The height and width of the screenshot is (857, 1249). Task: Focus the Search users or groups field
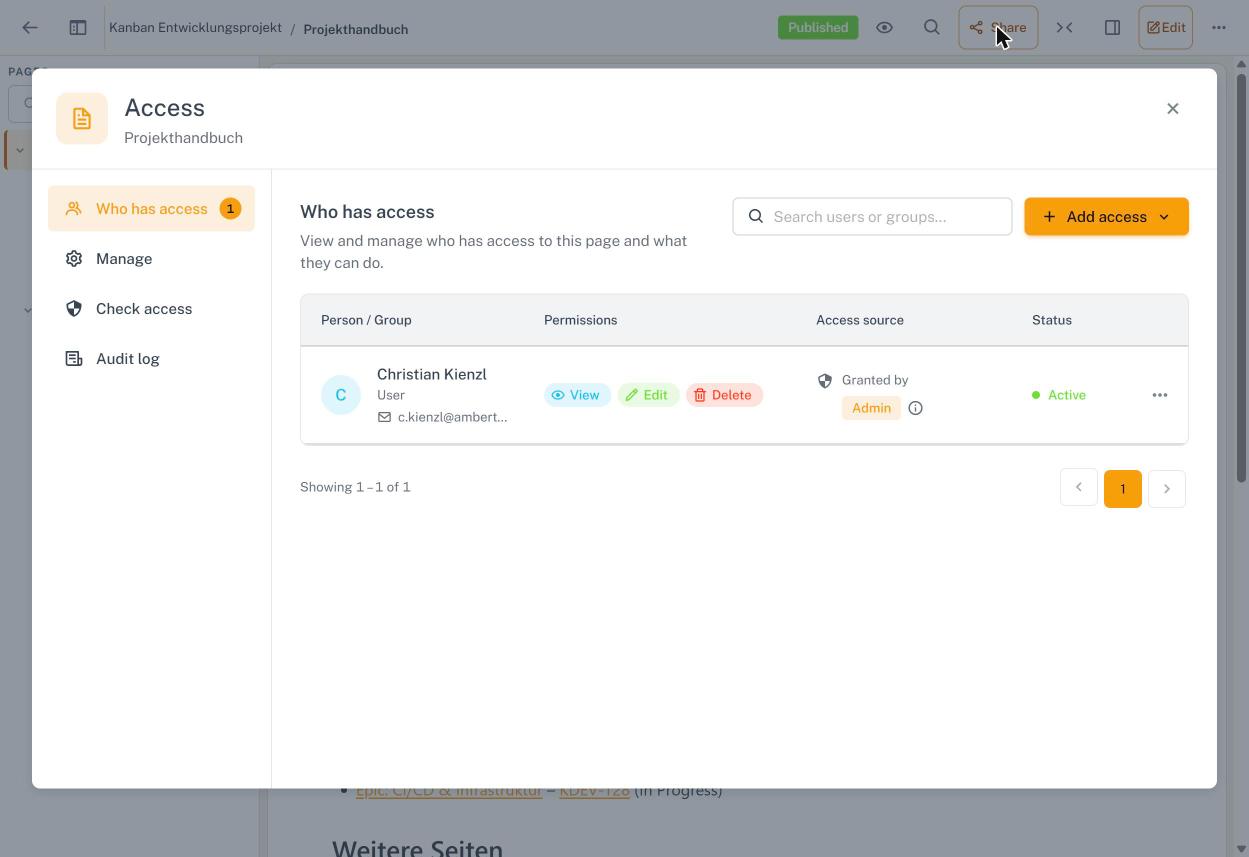pyautogui.click(x=872, y=217)
